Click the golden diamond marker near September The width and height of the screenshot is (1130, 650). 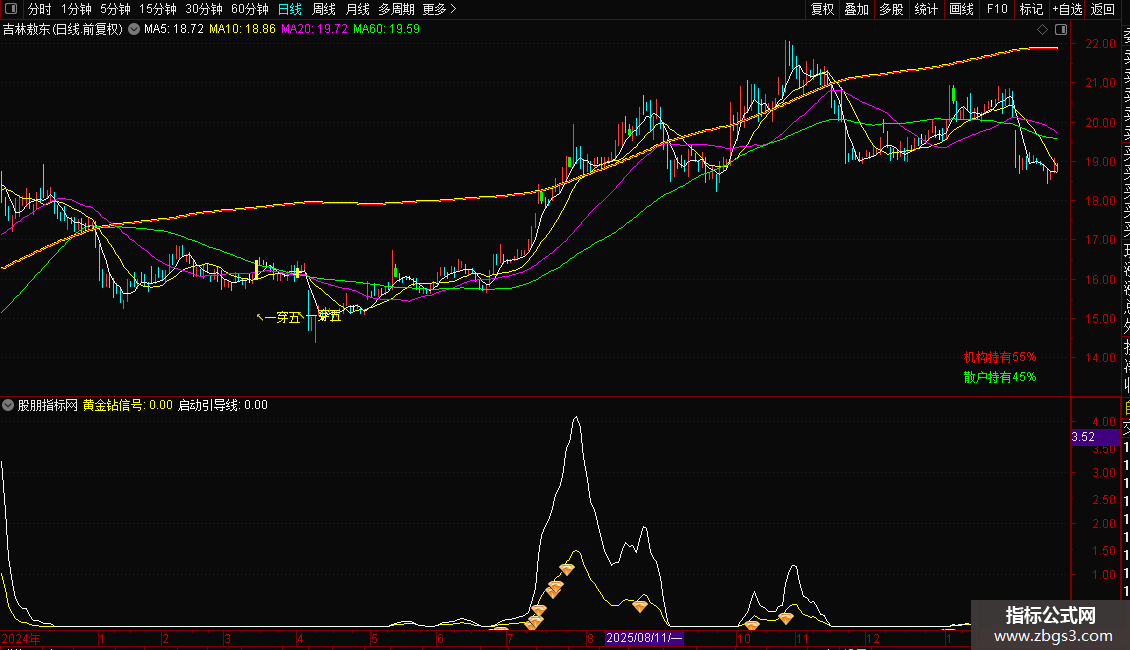click(640, 605)
